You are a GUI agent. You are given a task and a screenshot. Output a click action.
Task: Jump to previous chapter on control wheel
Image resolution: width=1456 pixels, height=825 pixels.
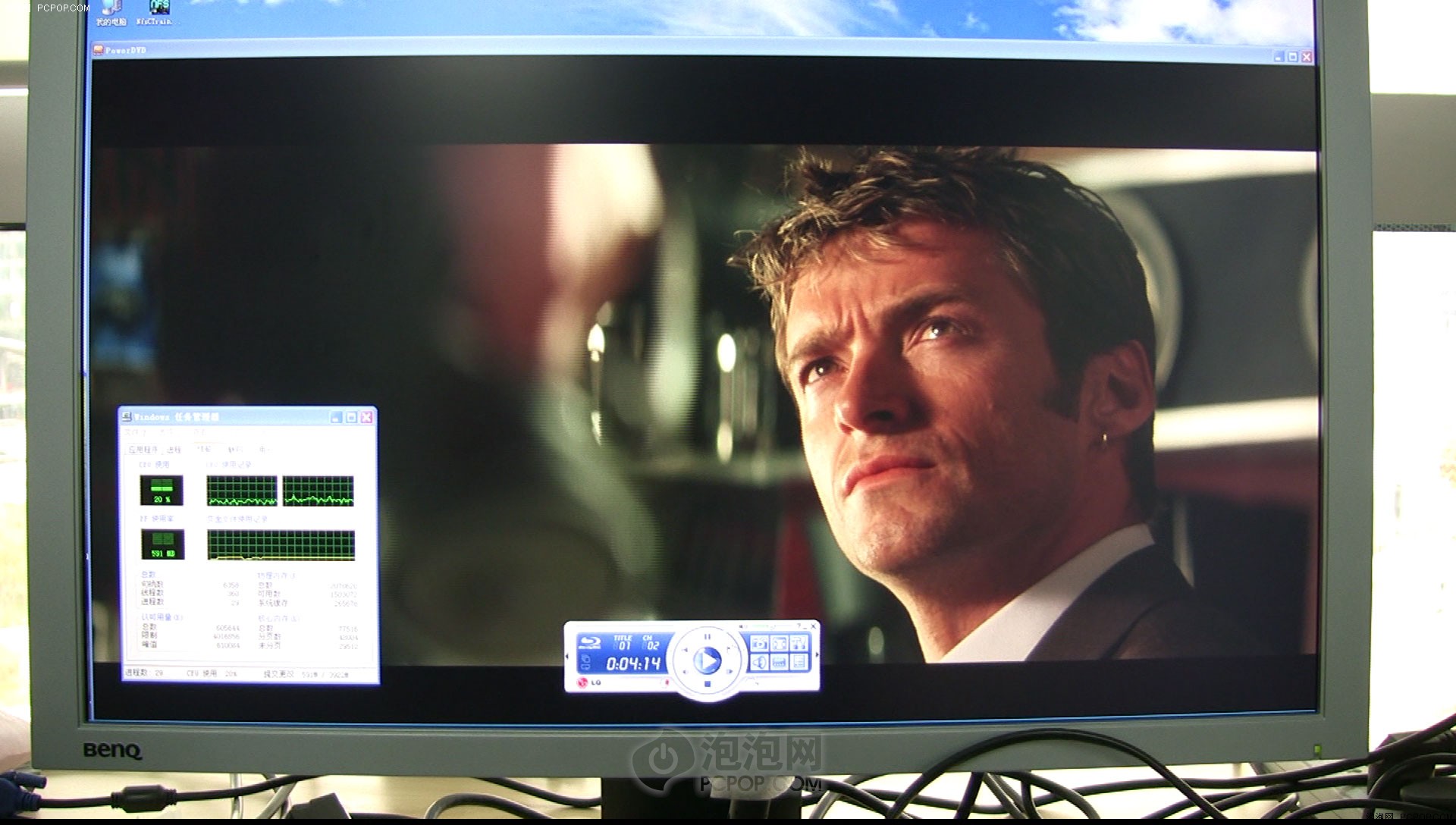coord(686,650)
